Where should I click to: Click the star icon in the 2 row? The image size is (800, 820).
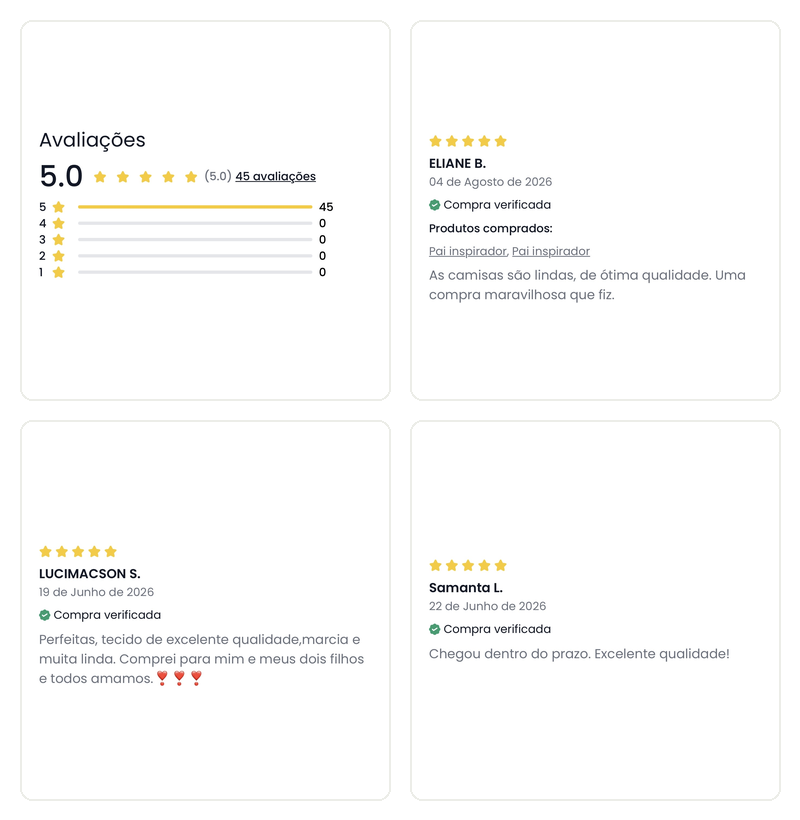pyautogui.click(x=59, y=256)
